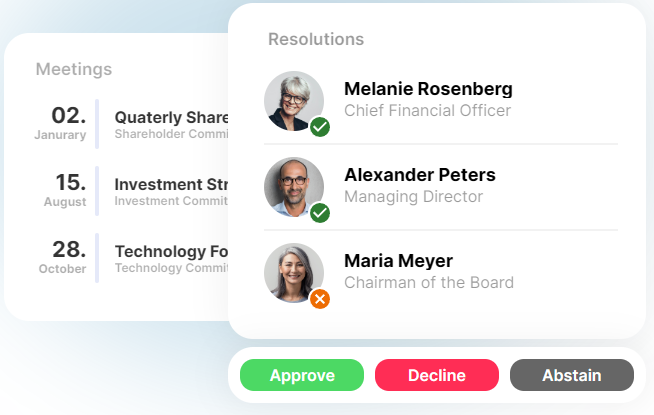Select the Melanie Rosenberg name
654x415 pixels.
(x=428, y=89)
